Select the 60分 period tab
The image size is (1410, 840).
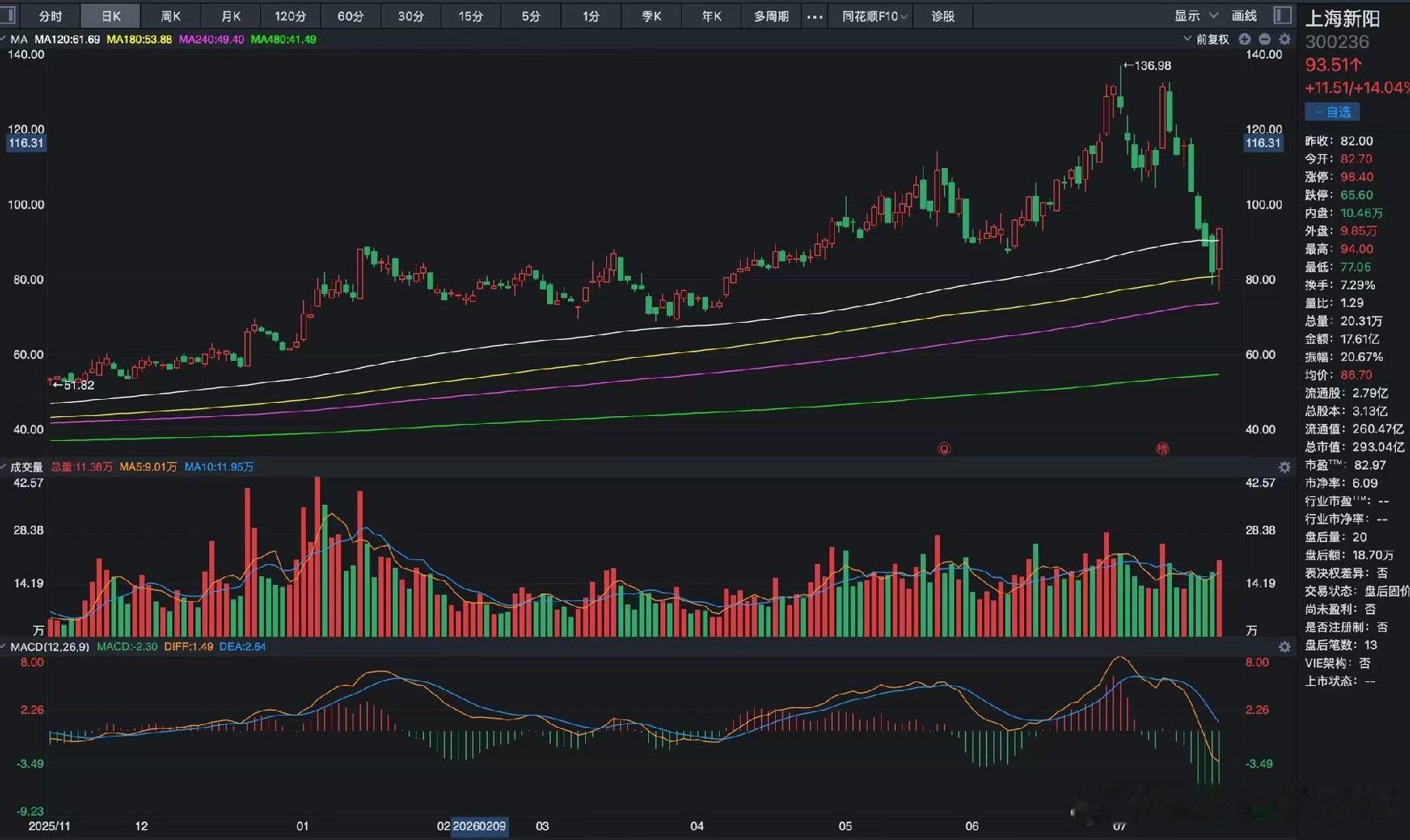coord(350,16)
